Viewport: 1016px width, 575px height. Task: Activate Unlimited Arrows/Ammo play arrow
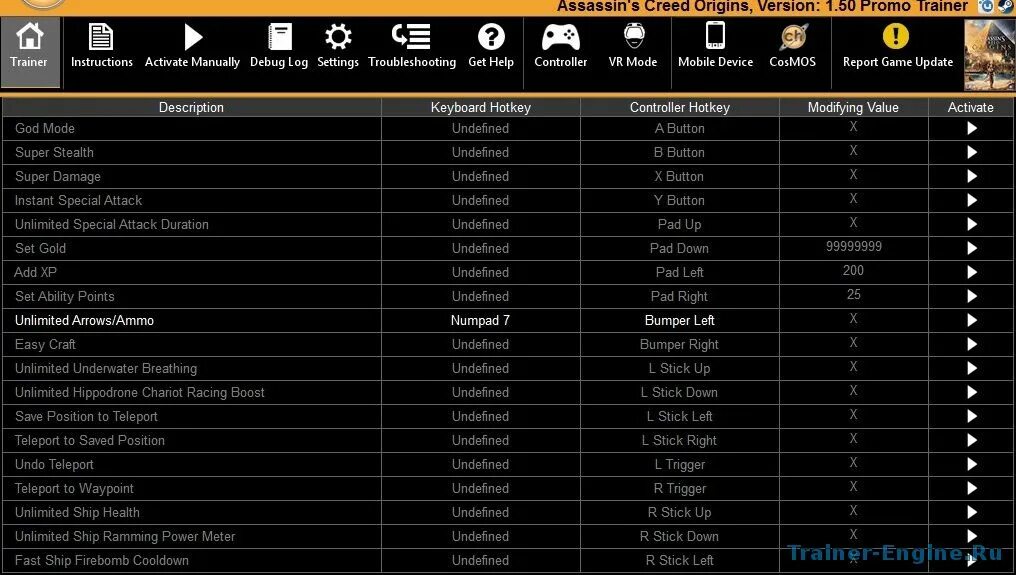click(971, 320)
